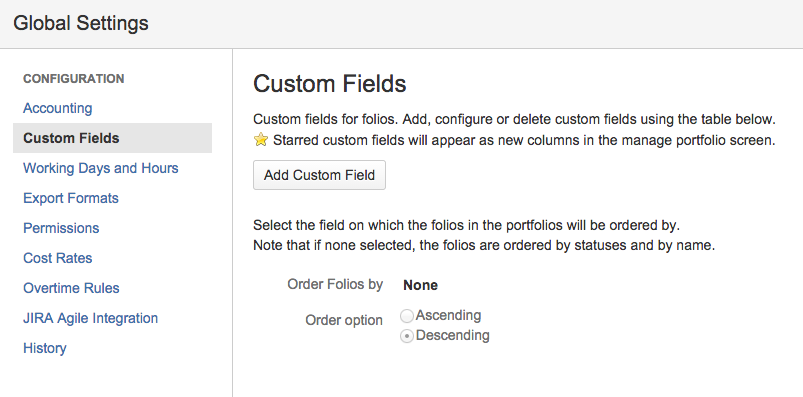Image resolution: width=803 pixels, height=397 pixels.
Task: Select the Ascending radio button
Action: [x=407, y=316]
